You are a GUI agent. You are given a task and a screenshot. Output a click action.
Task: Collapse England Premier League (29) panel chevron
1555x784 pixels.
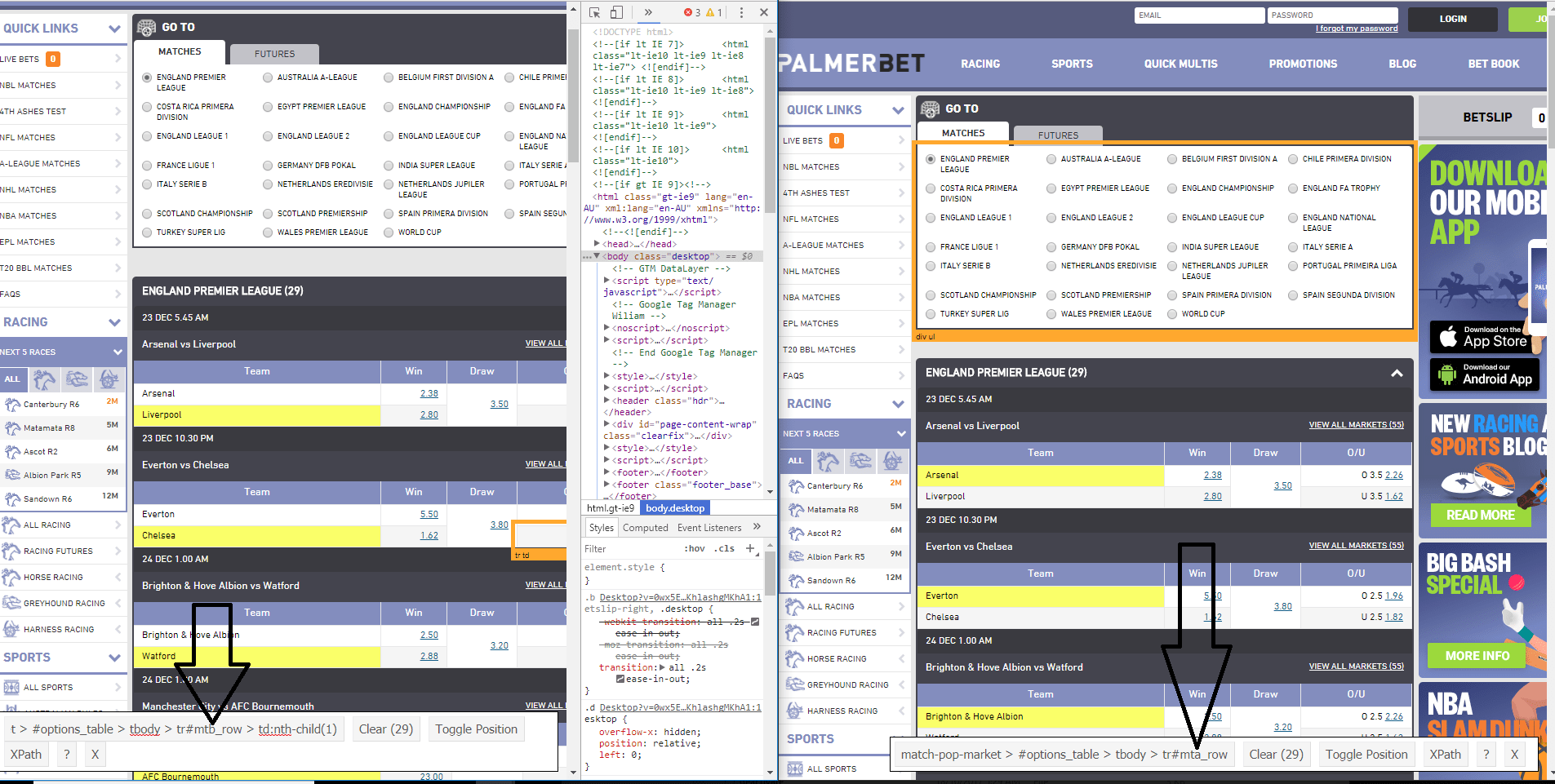(1397, 373)
